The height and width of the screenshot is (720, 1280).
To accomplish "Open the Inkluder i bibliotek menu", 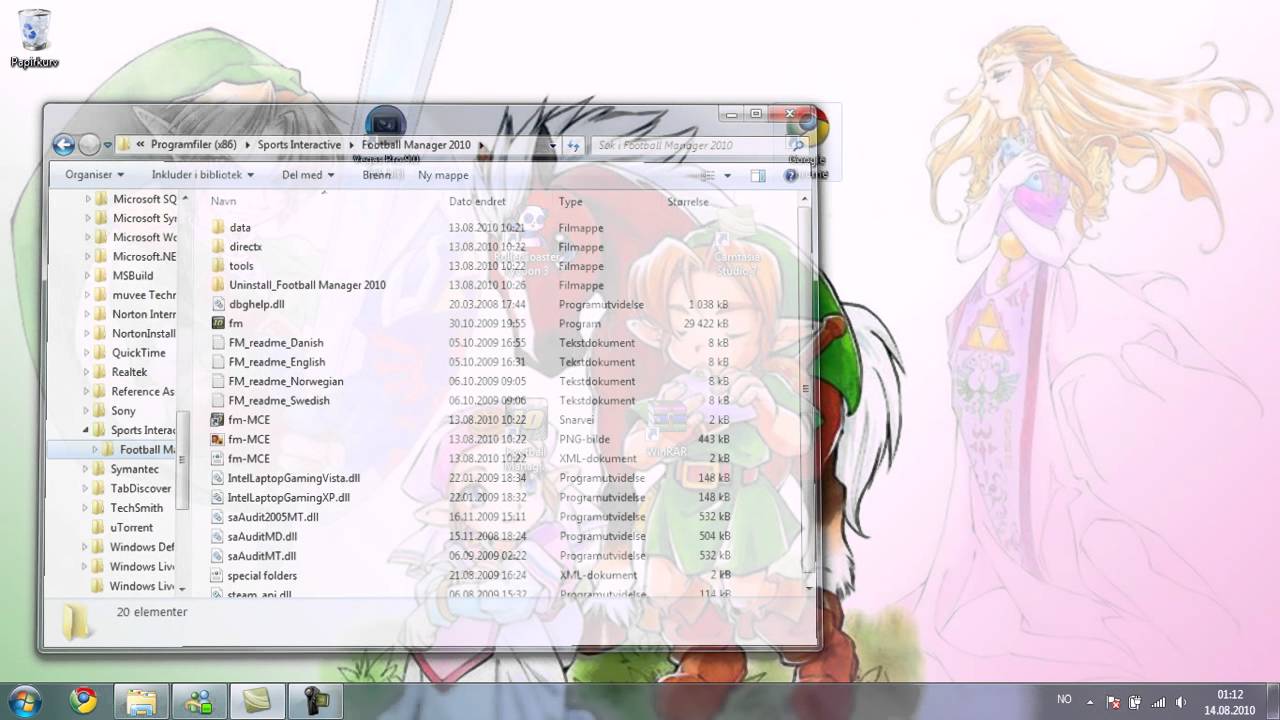I will [x=203, y=175].
